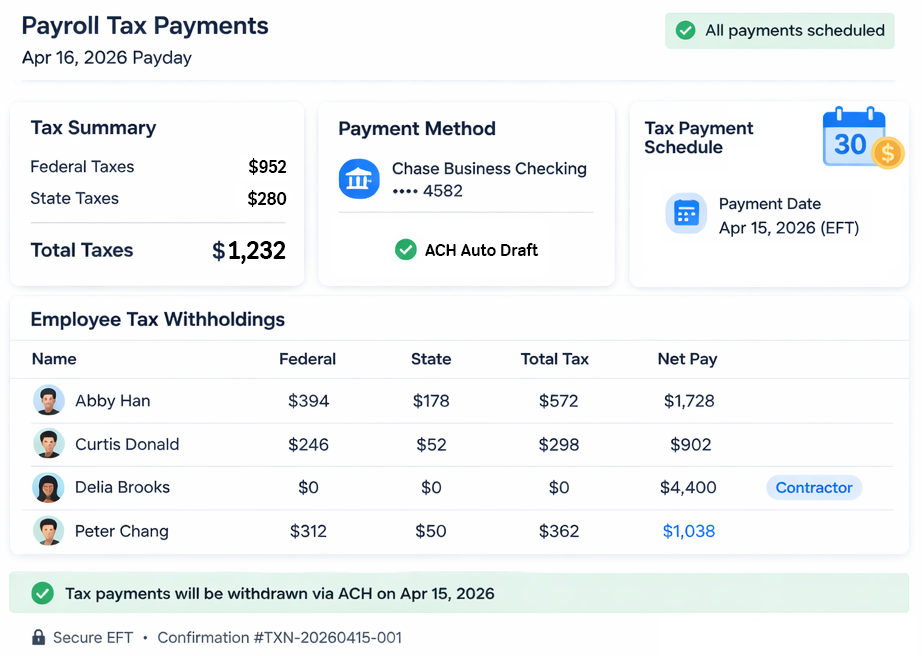Click Curtis Donald's avatar photo
This screenshot has width=922, height=656.
(x=49, y=443)
